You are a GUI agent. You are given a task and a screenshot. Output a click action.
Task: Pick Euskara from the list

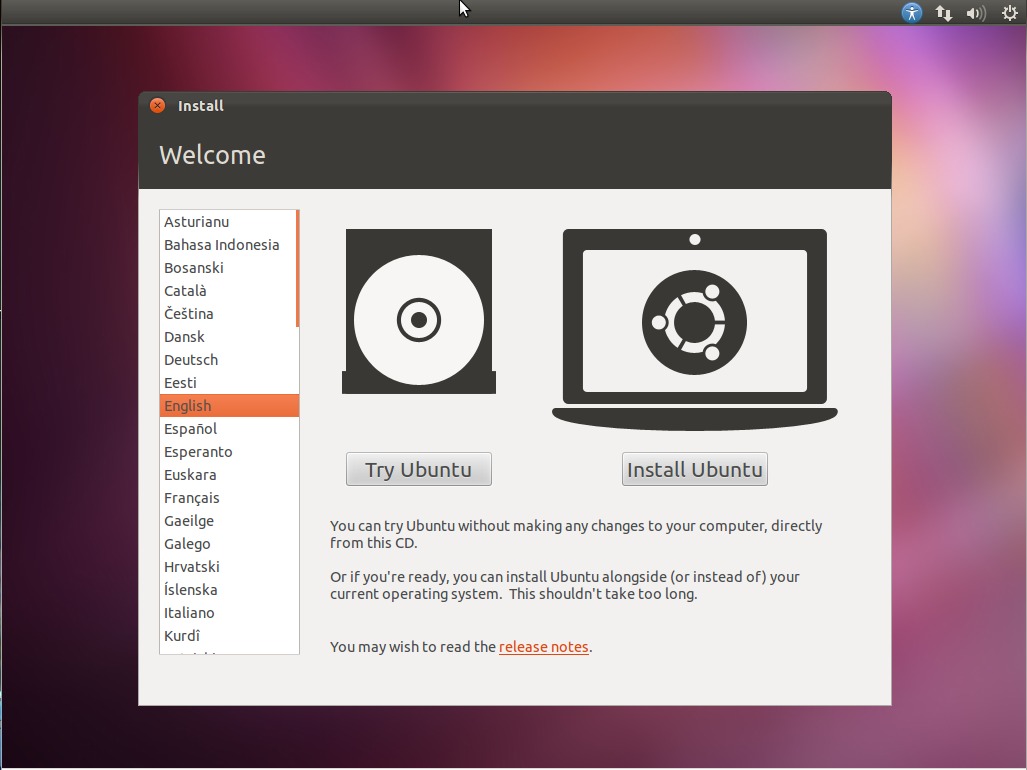(228, 475)
